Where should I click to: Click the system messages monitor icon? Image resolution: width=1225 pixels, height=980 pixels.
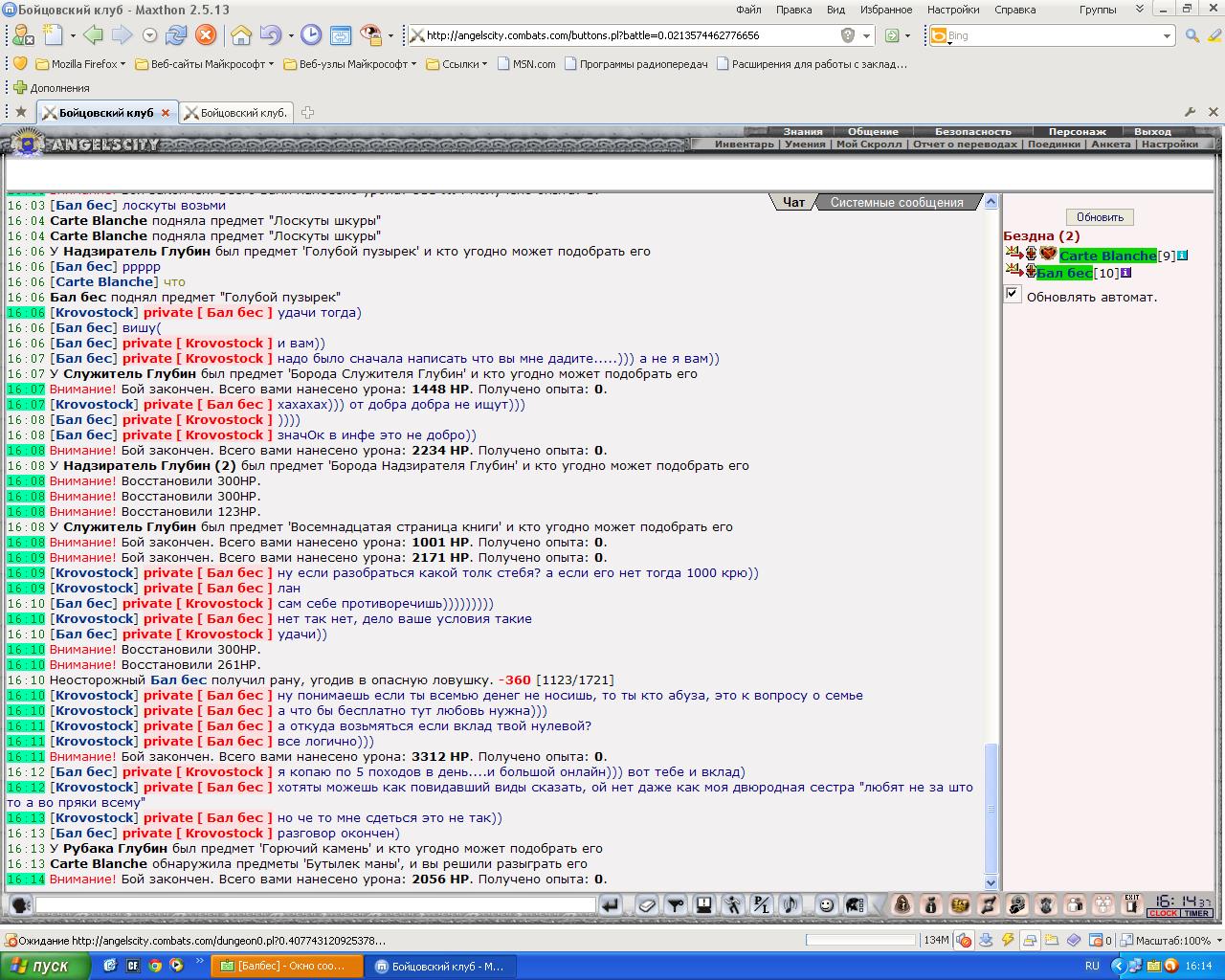click(704, 904)
